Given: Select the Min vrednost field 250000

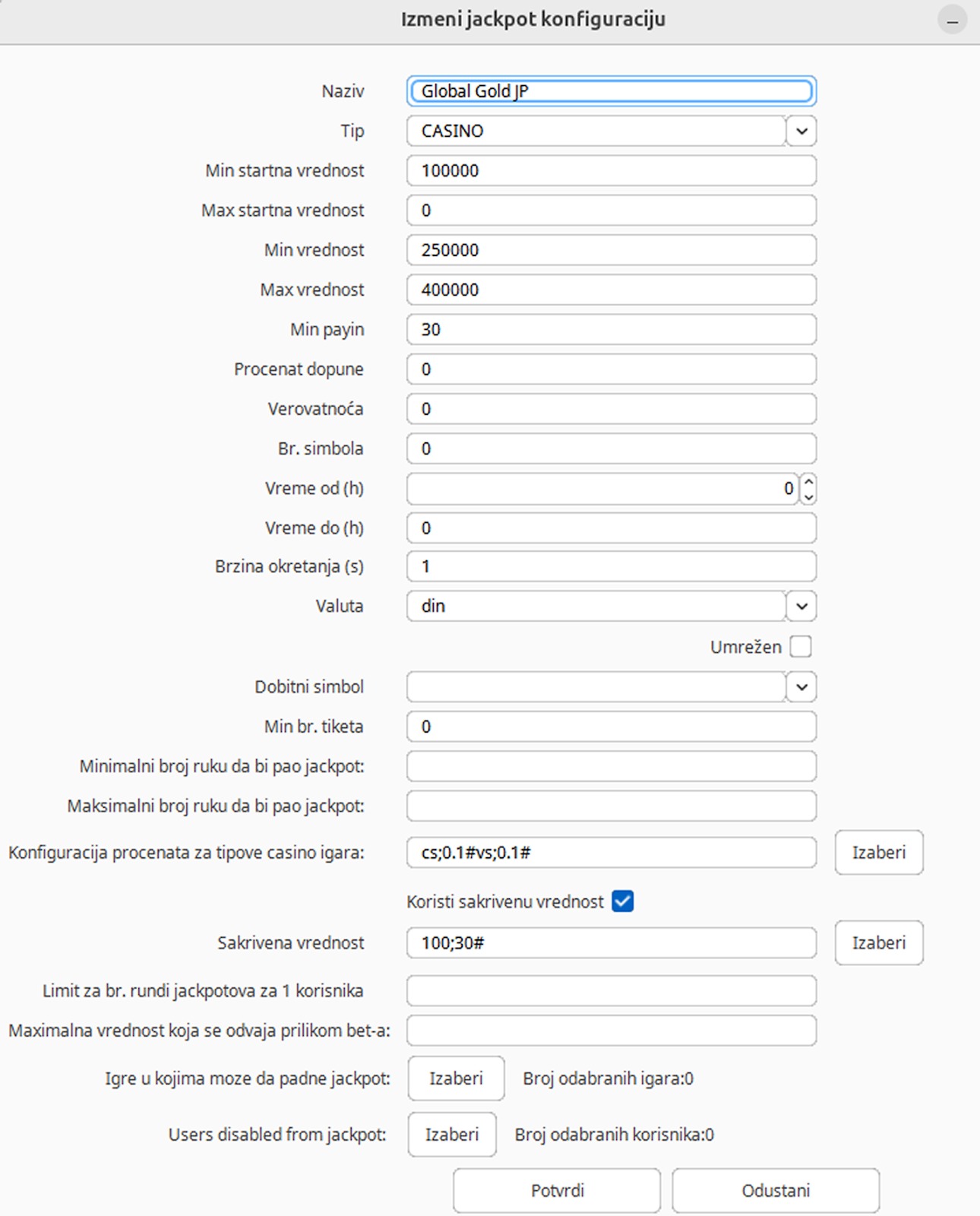Looking at the screenshot, I should (x=612, y=250).
